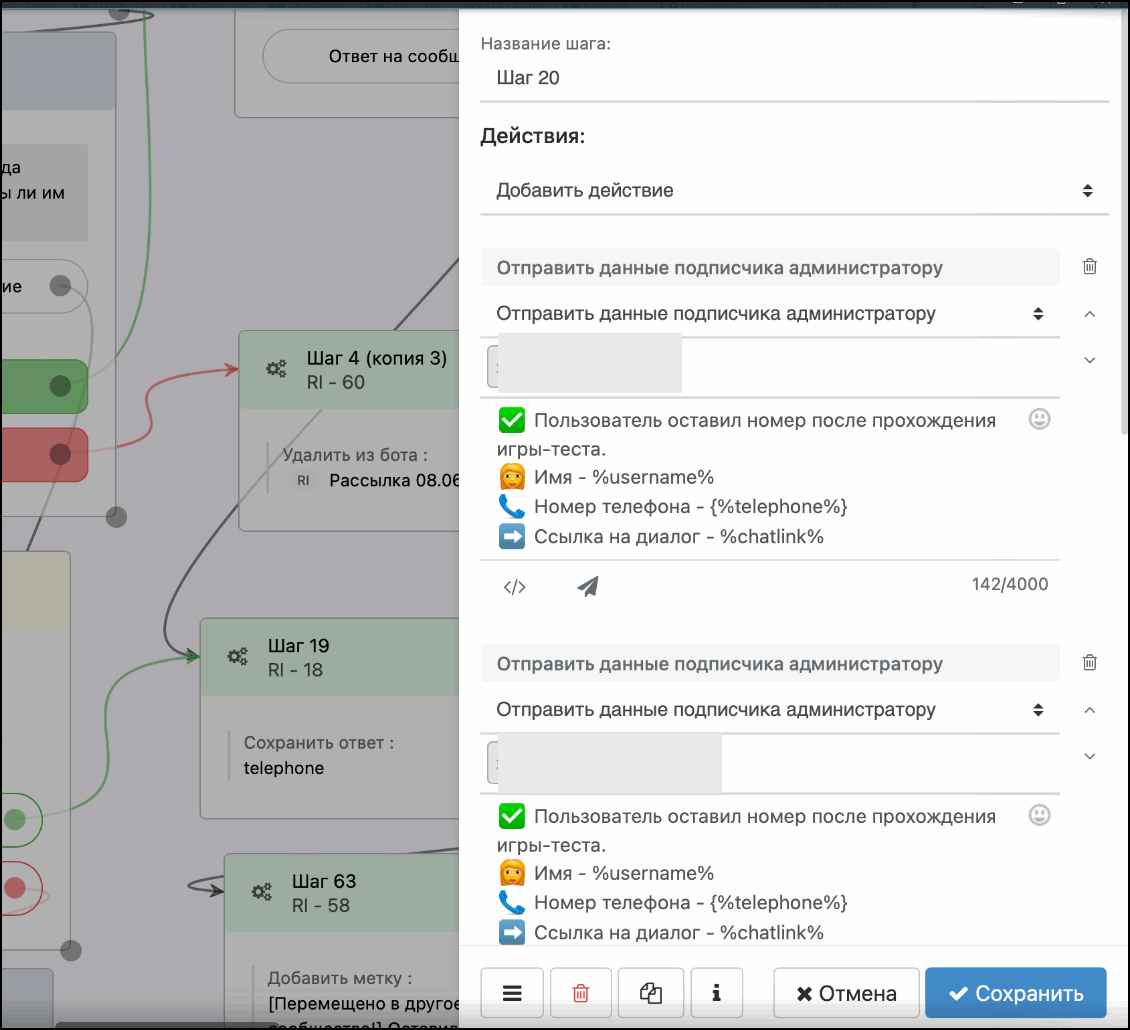Click the 'Сохранить' button
The width and height of the screenshot is (1130, 1030).
1015,993
